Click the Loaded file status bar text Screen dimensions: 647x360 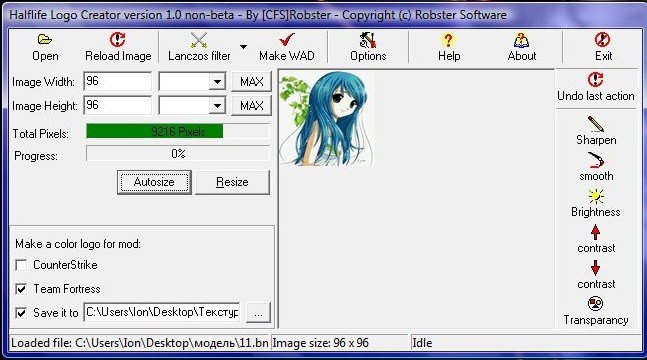[139, 343]
